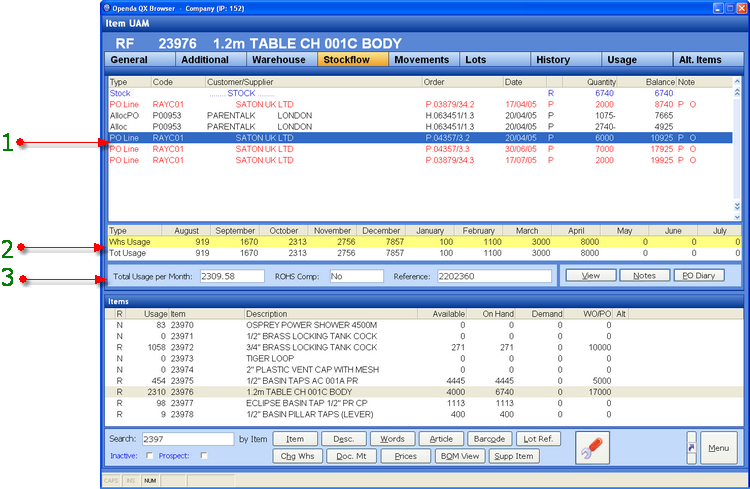Image resolution: width=750 pixels, height=489 pixels.
Task: Click the wrench and screwdriver tools icon
Action: tap(592, 448)
